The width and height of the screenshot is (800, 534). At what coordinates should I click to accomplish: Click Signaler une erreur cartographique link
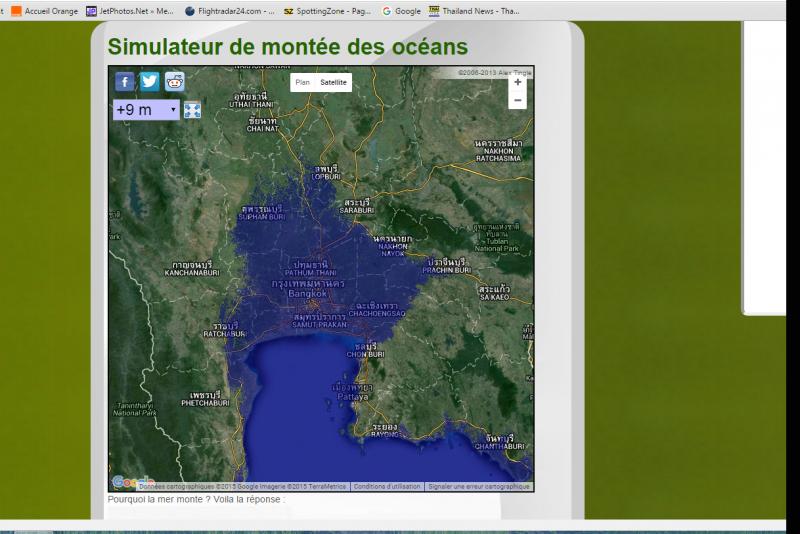click(479, 487)
